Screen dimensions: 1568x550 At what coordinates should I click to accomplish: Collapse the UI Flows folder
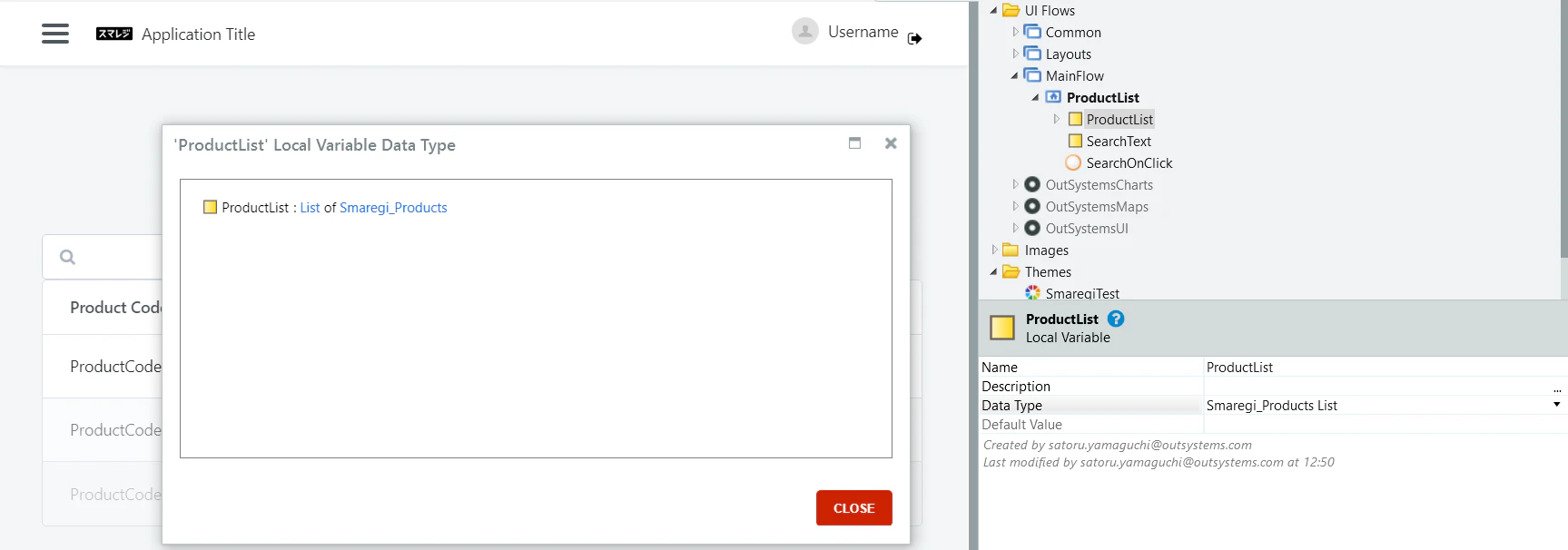click(x=993, y=11)
